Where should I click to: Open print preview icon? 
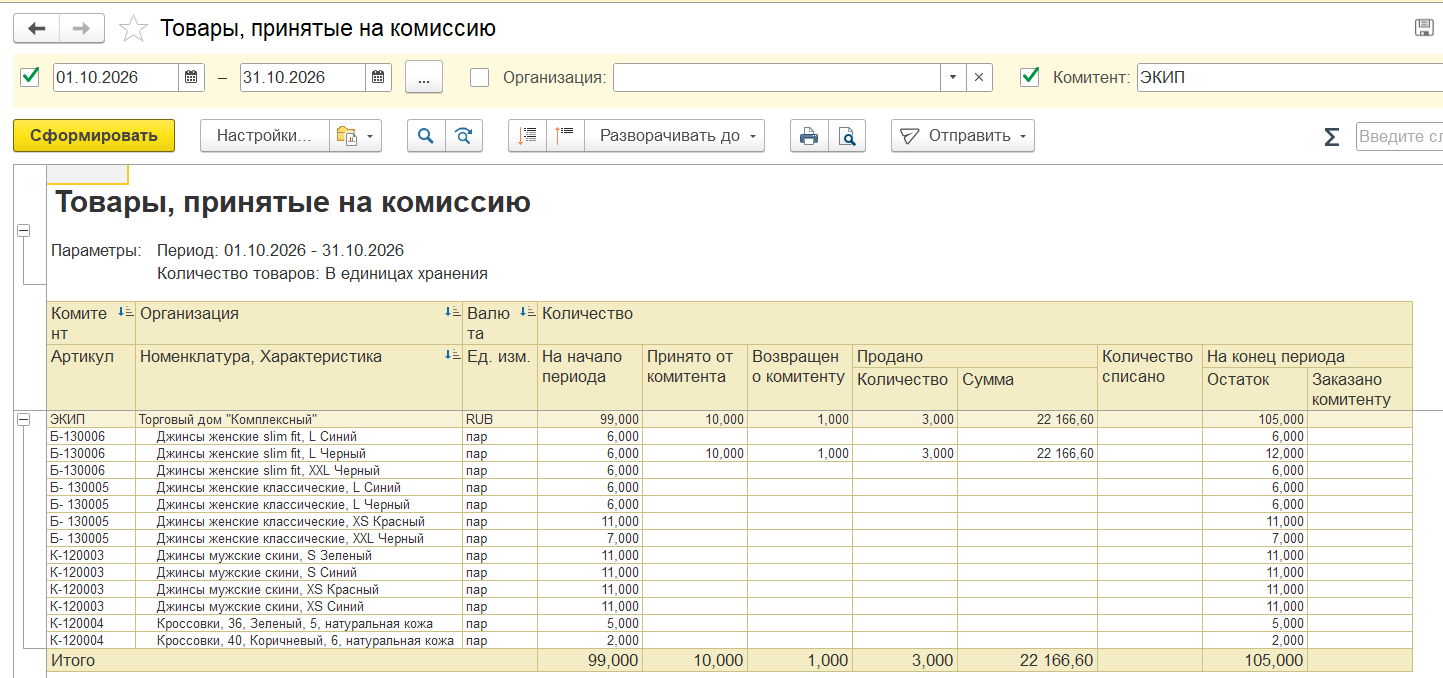(x=847, y=136)
